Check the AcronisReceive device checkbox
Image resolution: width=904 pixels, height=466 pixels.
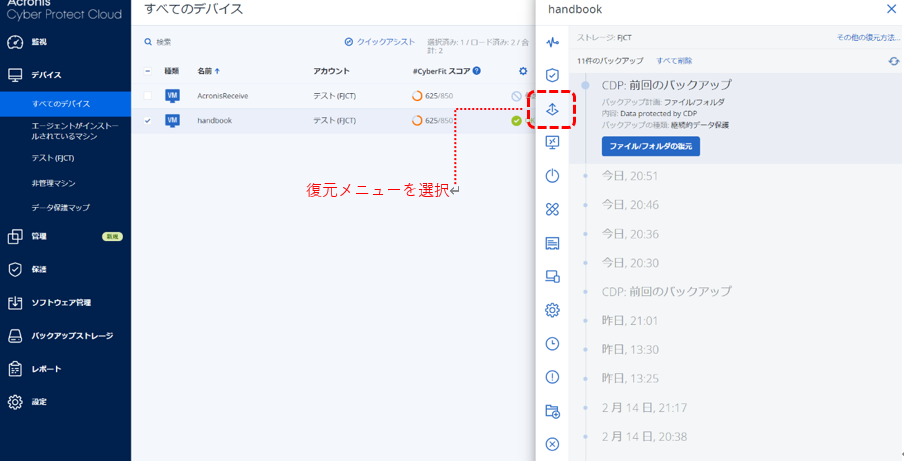point(148,96)
